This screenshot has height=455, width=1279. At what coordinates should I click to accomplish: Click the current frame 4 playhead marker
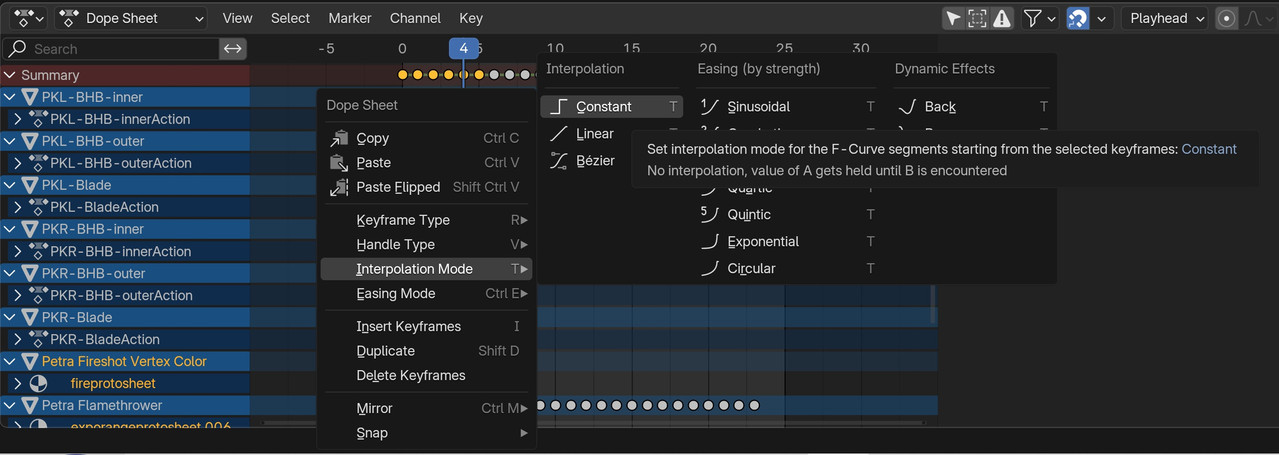pos(463,48)
